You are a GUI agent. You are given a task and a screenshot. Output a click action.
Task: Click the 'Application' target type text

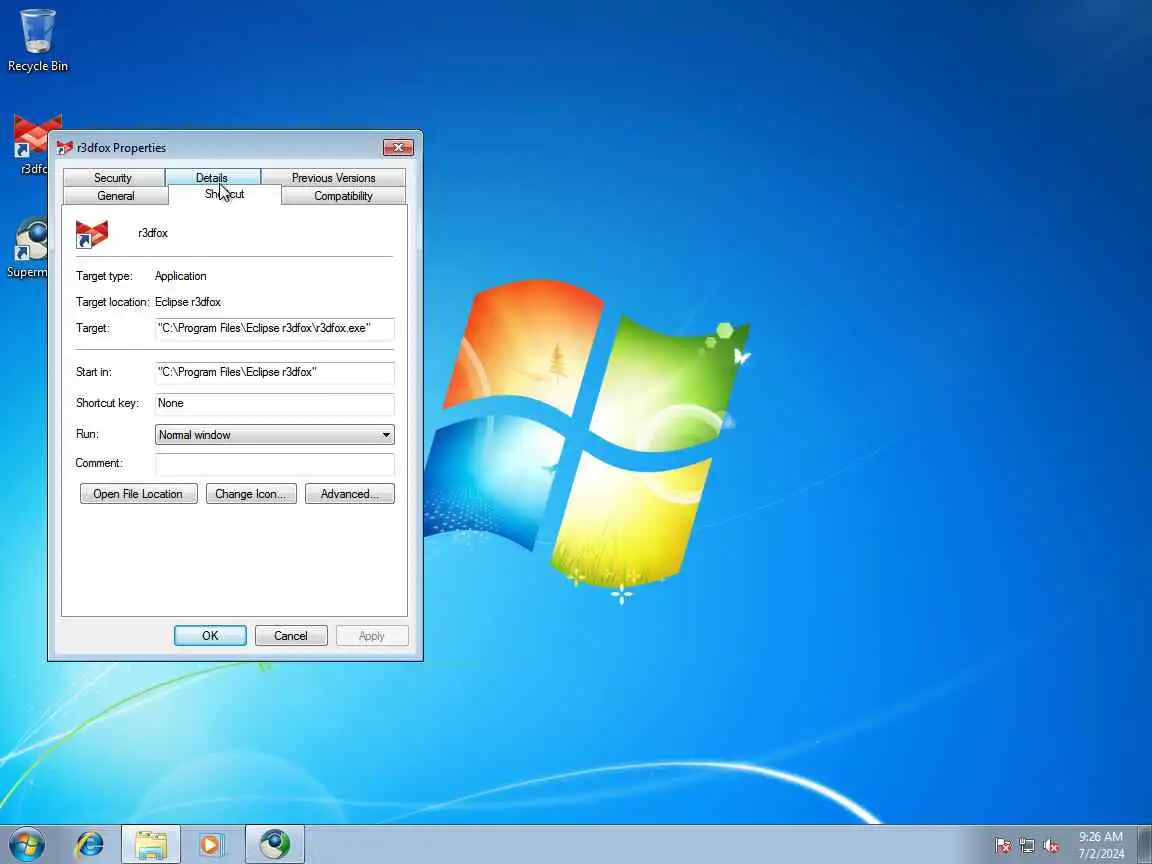coord(181,276)
